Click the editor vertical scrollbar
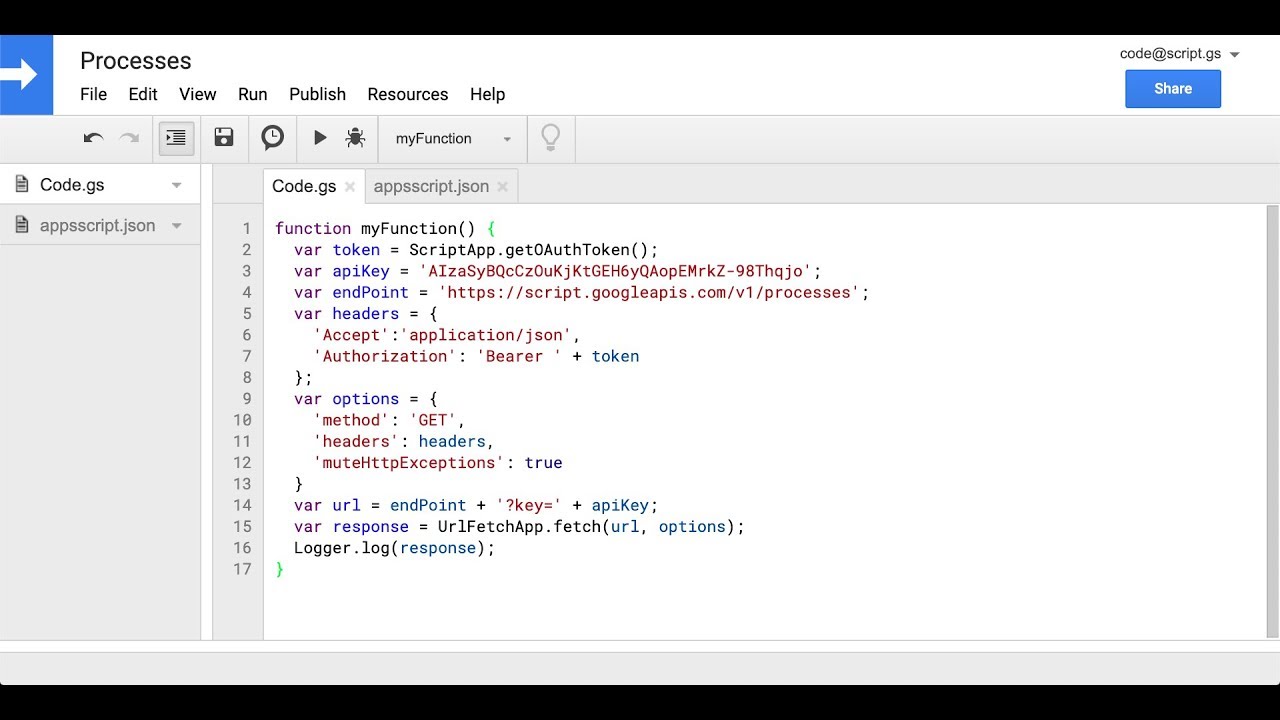The image size is (1280, 720). (1272, 421)
